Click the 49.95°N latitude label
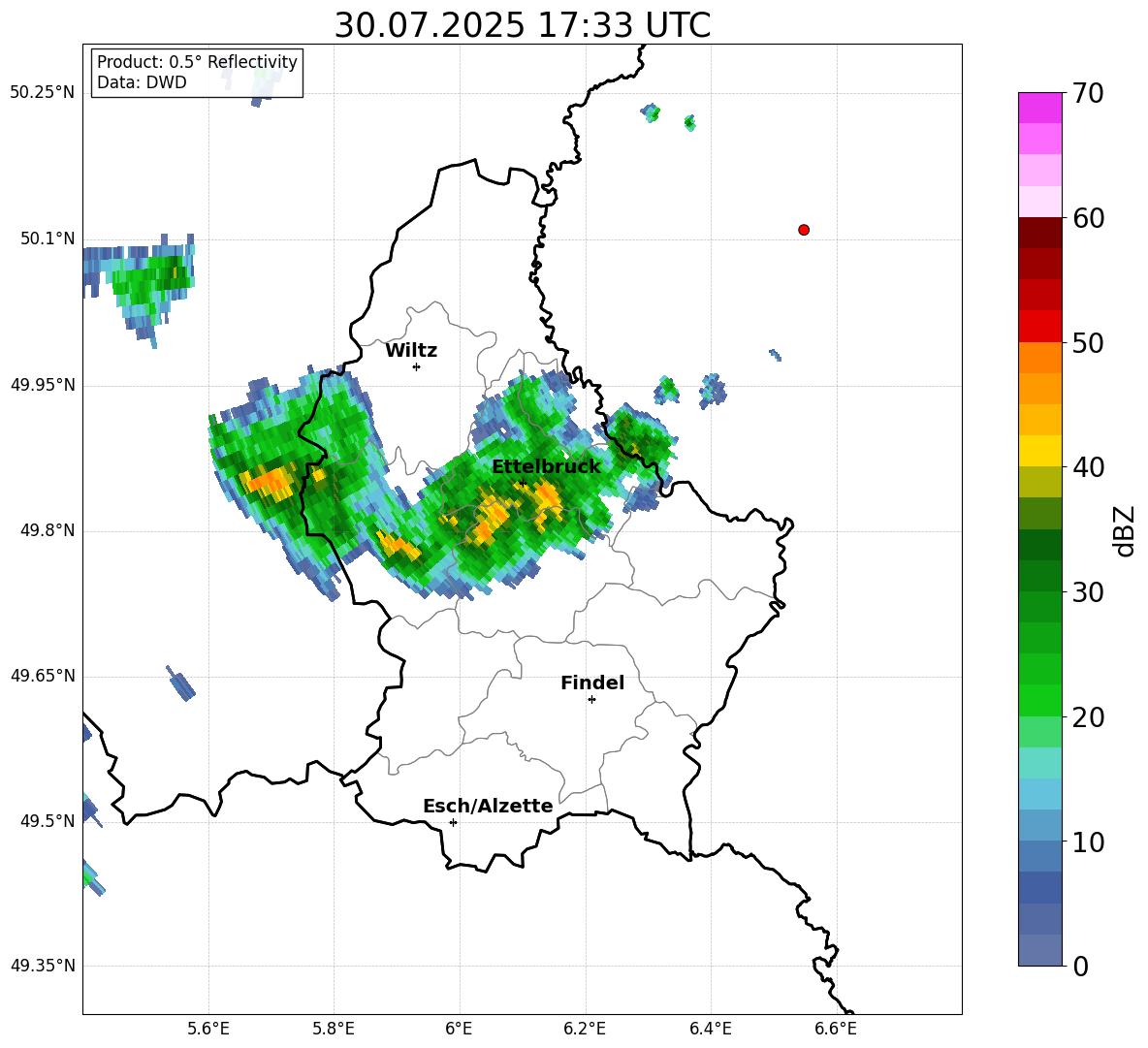 pyautogui.click(x=43, y=384)
